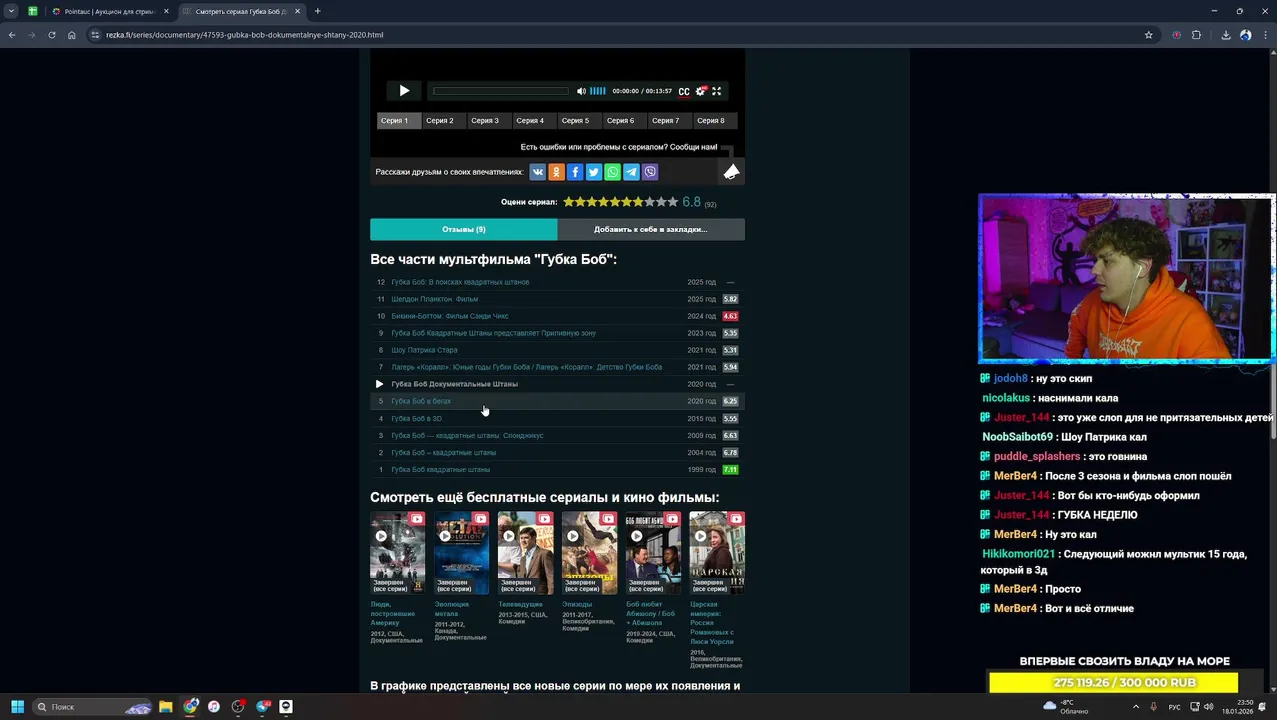Open File Explorer from the taskbar
This screenshot has height=720, width=1277.
(165, 707)
